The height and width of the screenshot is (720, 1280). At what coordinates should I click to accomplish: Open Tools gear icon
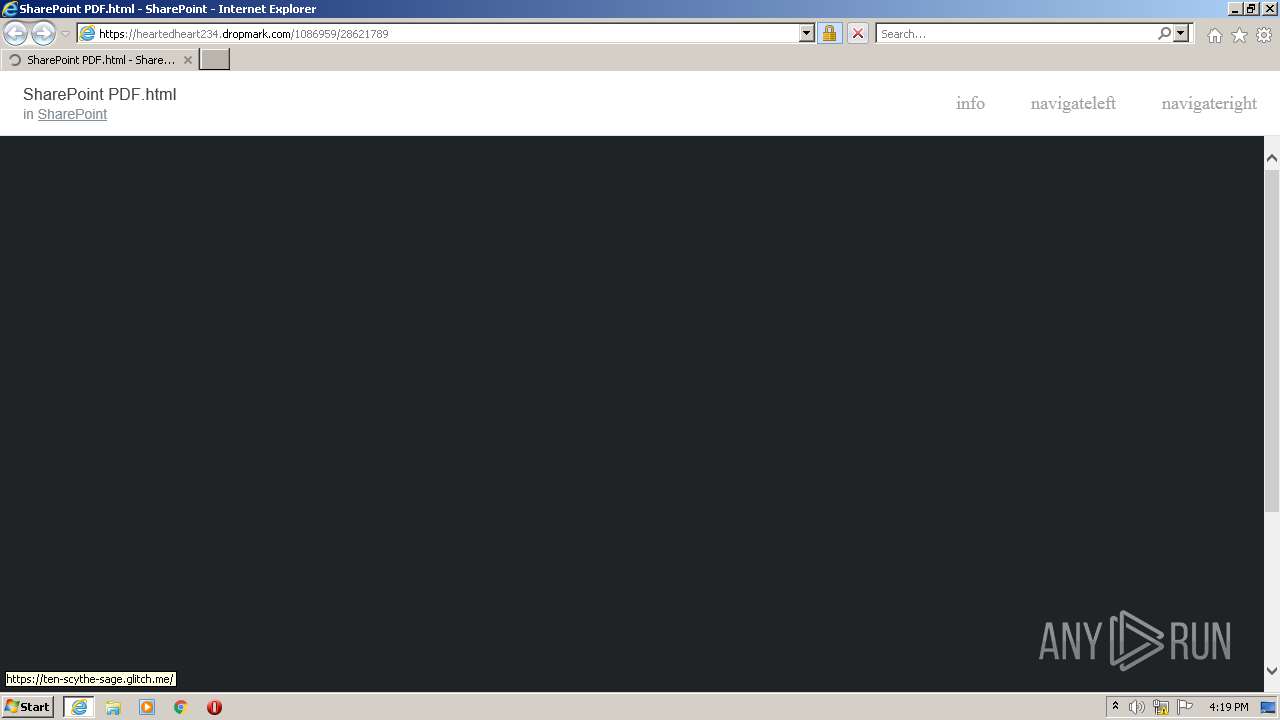(1264, 35)
